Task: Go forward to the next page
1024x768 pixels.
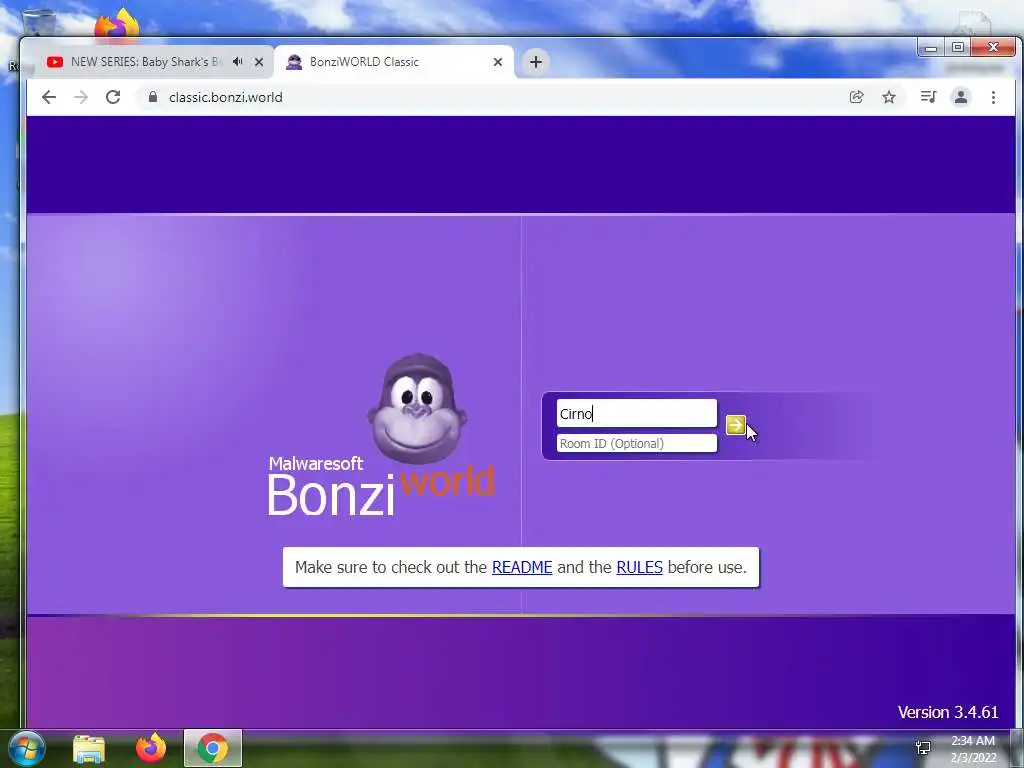Action: tap(81, 97)
